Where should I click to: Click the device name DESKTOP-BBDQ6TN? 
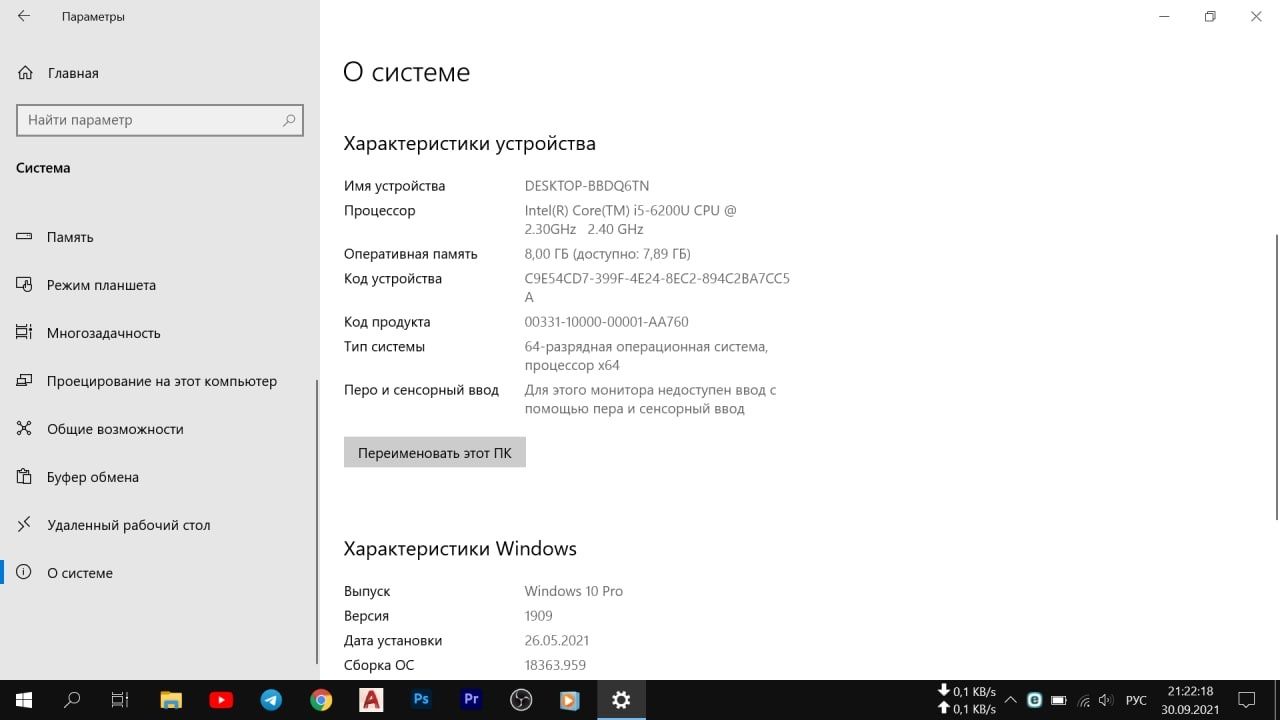[x=587, y=186]
